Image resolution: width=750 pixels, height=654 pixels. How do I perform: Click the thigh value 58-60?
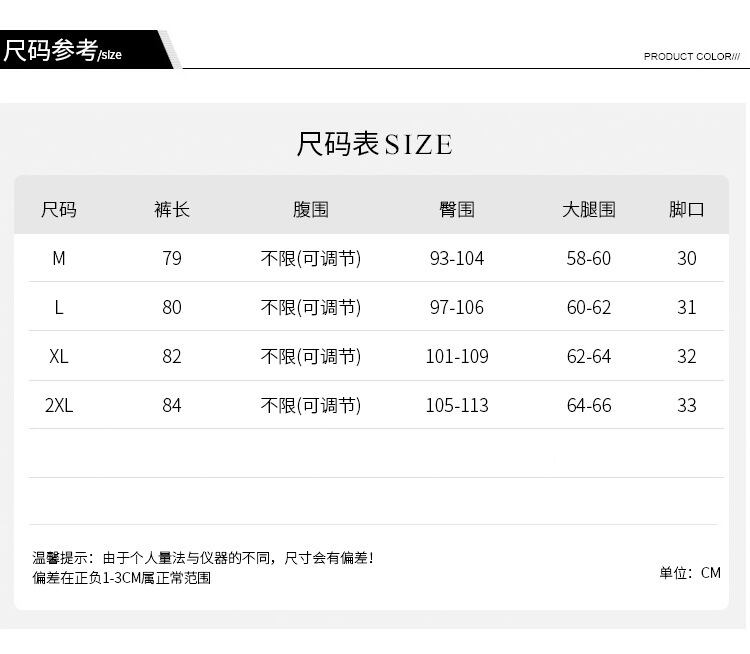click(x=589, y=258)
